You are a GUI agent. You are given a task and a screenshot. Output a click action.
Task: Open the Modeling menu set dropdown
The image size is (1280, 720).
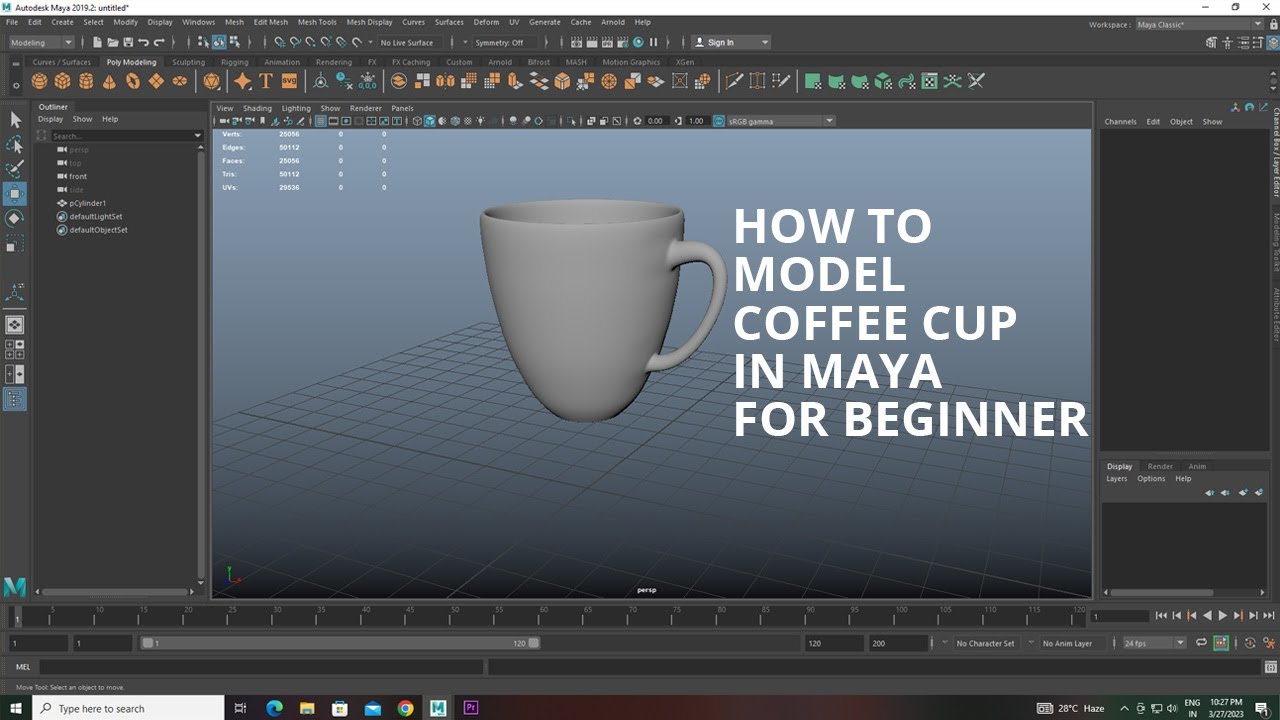[41, 43]
